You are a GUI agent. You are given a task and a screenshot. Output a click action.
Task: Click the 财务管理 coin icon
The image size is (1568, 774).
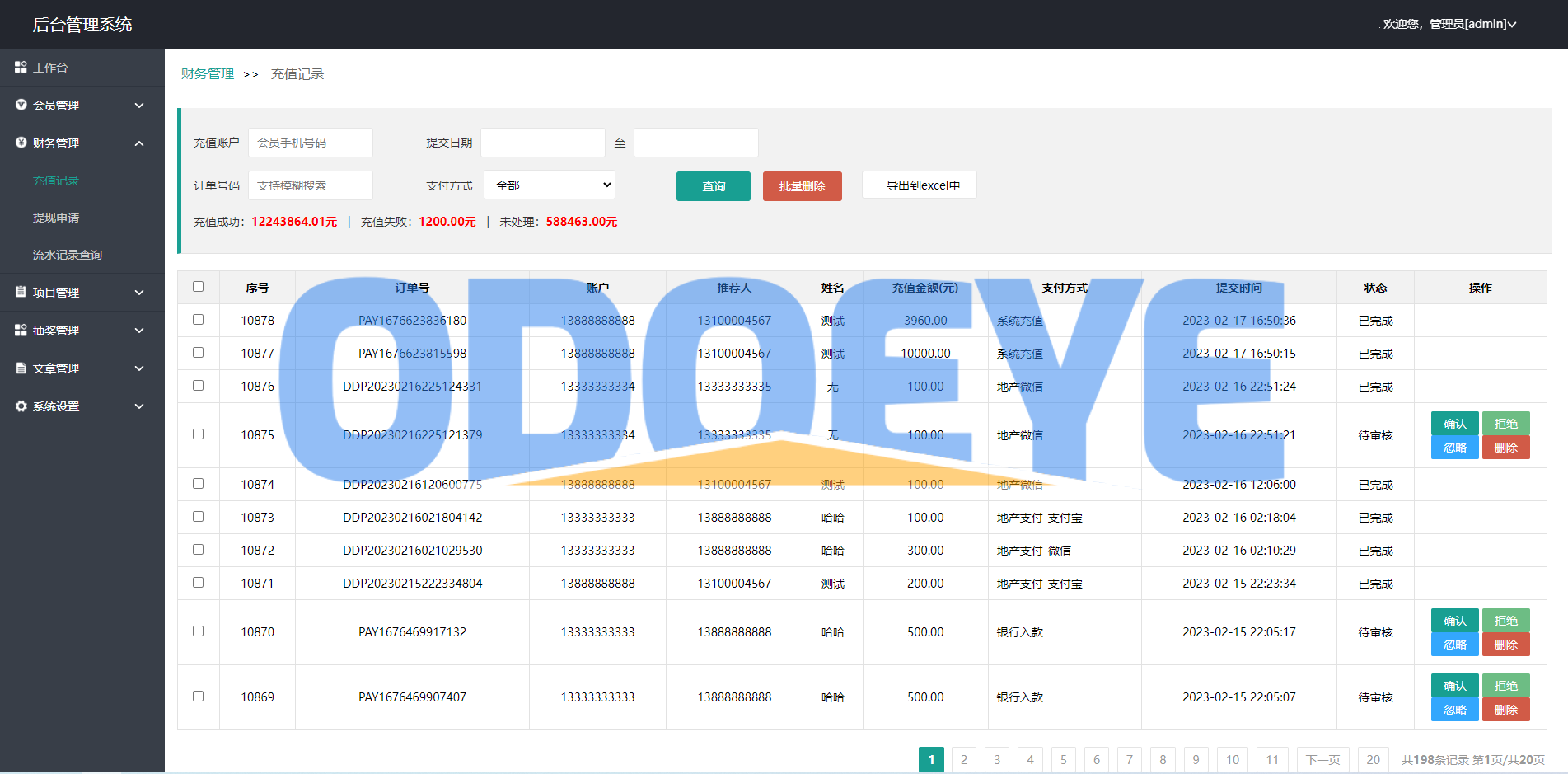(21, 143)
